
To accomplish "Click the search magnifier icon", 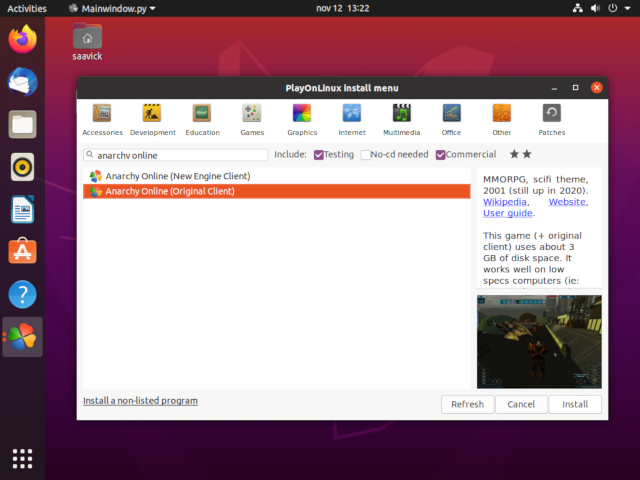I will tap(90, 155).
